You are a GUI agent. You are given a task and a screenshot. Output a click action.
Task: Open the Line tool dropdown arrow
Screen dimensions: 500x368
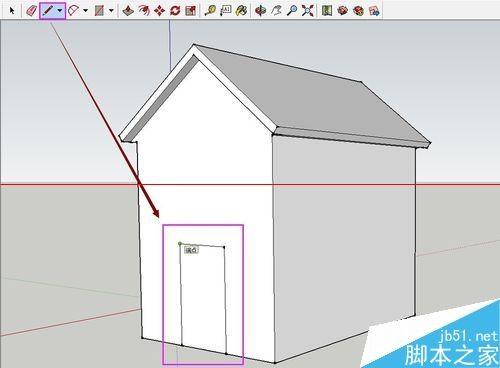(x=60, y=11)
